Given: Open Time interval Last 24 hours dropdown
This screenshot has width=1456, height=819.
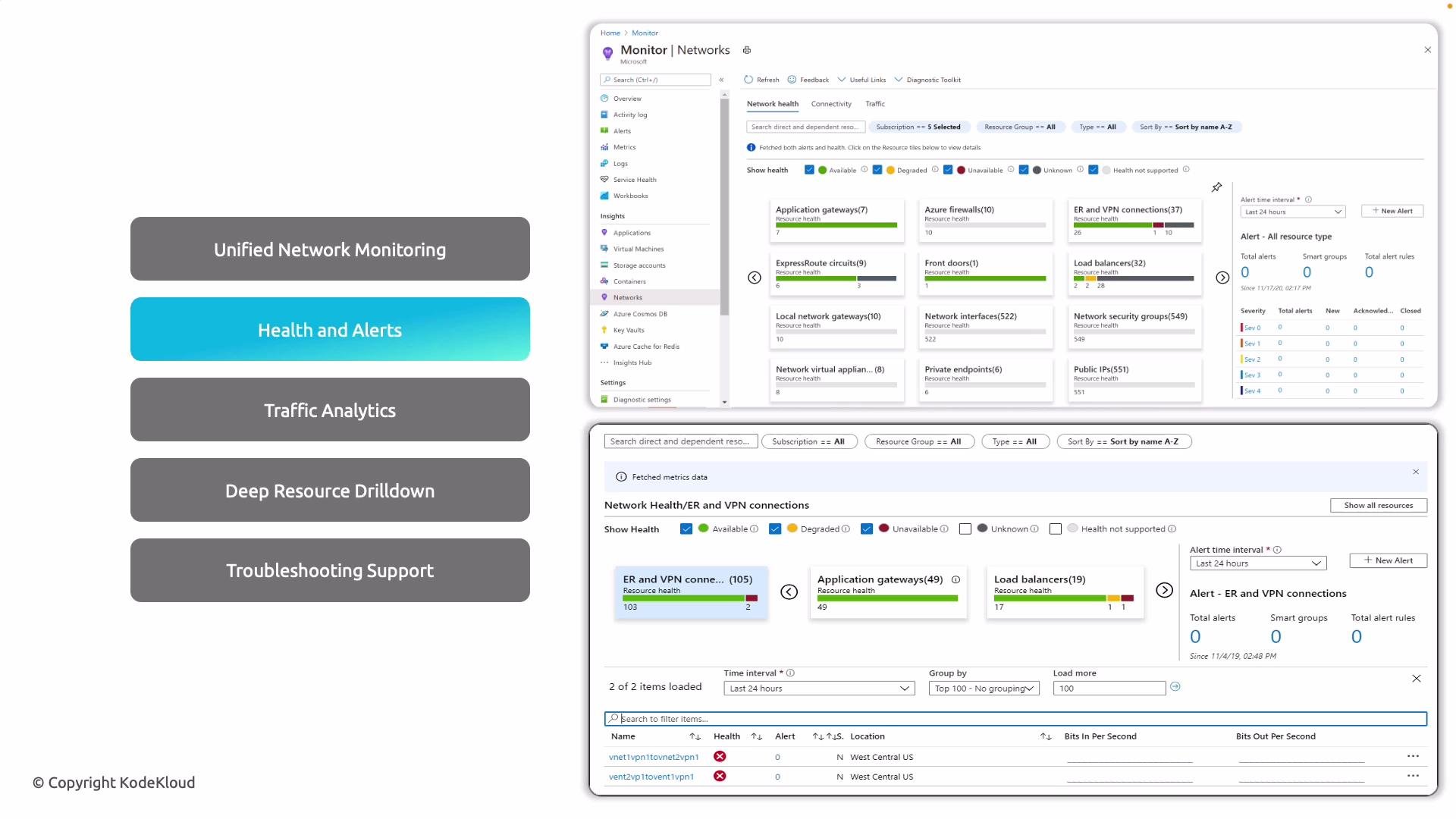Looking at the screenshot, I should point(819,689).
